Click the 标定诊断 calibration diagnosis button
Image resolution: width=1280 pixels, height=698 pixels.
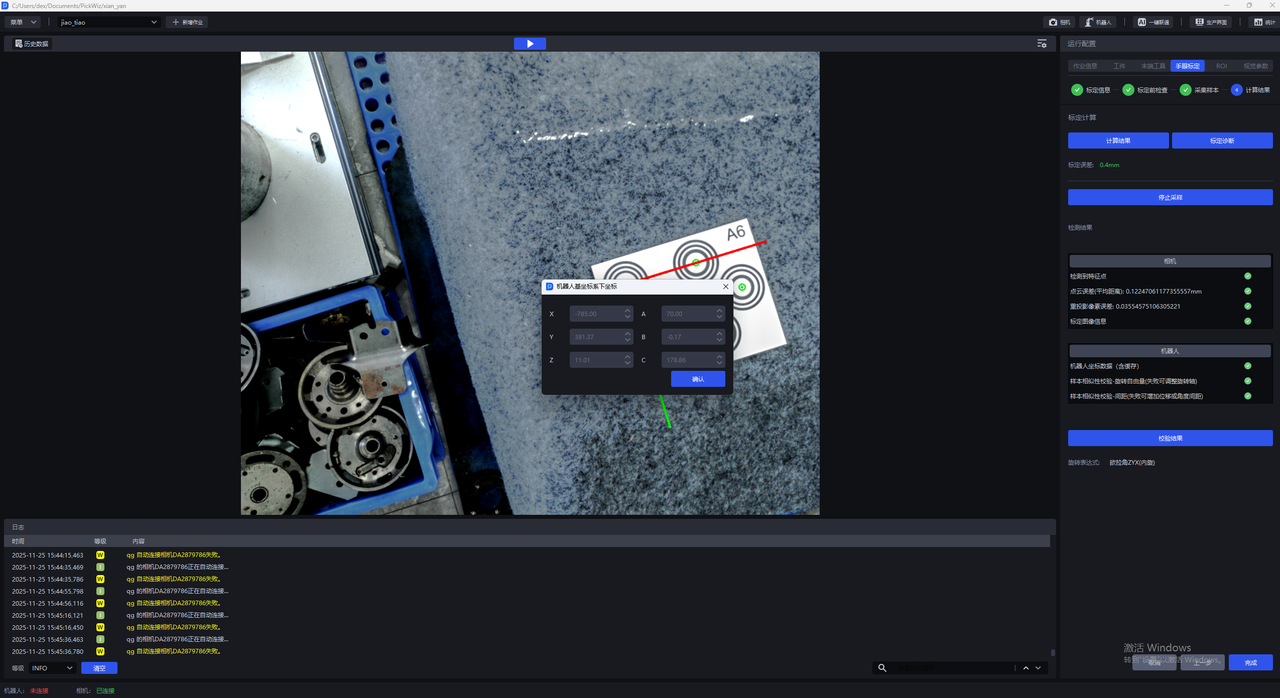(x=1221, y=141)
